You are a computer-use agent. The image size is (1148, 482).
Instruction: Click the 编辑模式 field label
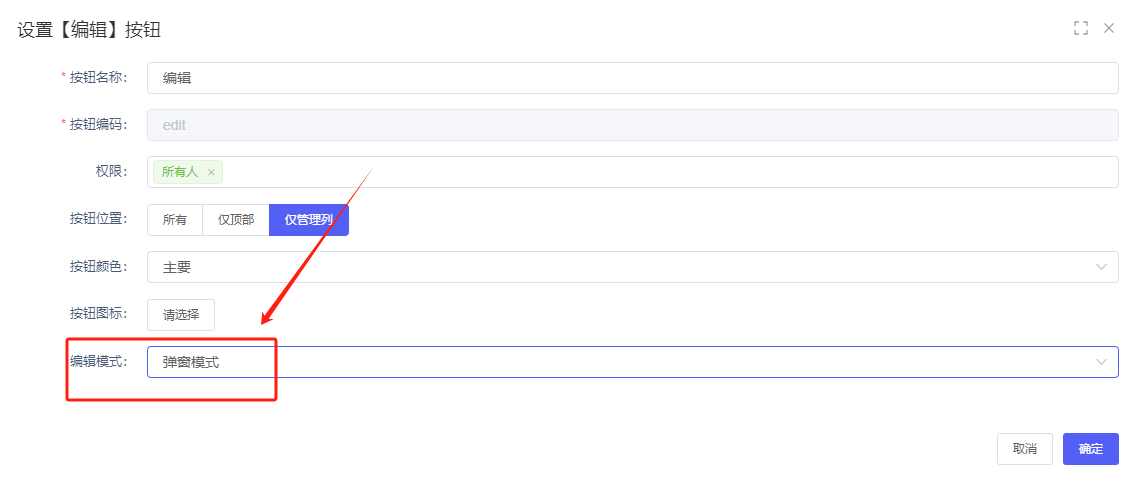98,362
